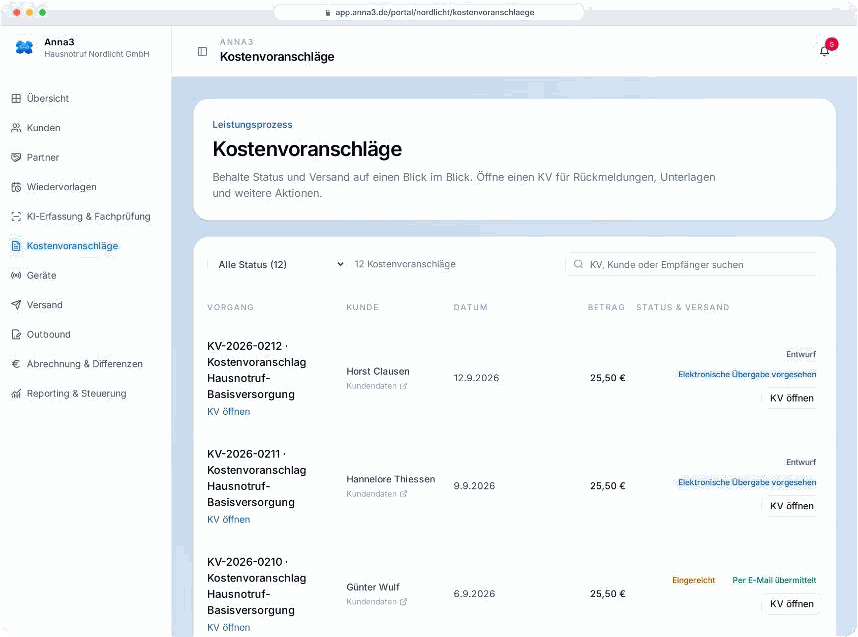Image resolution: width=858 pixels, height=637 pixels.
Task: Click the BETRAG column header
Action: coord(606,308)
